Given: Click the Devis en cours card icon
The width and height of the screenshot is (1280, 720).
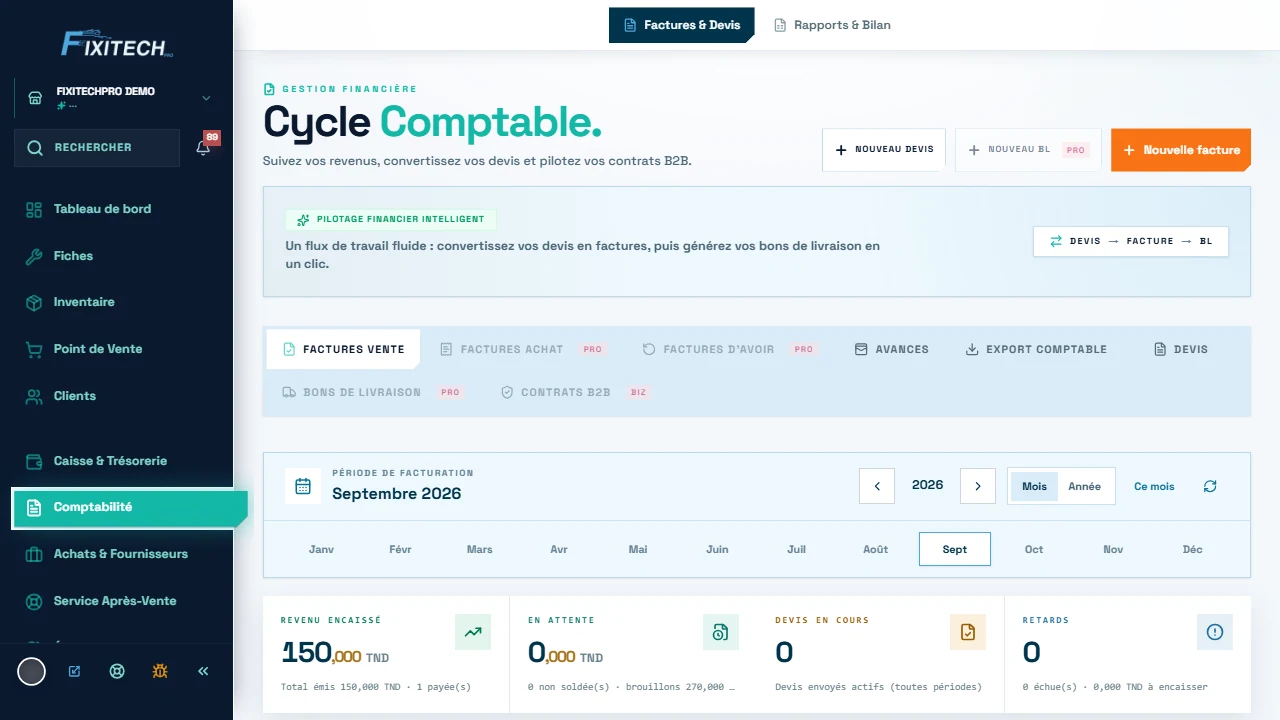Looking at the screenshot, I should pyautogui.click(x=967, y=632).
